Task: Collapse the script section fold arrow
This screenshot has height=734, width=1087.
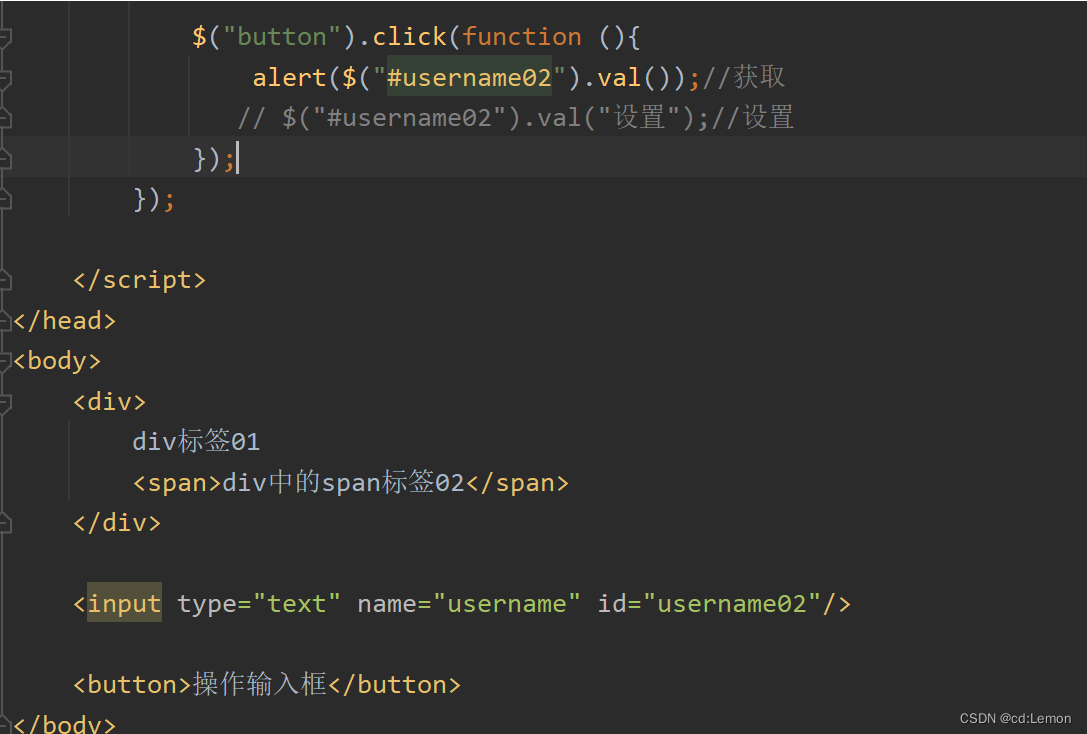Action: [x=6, y=279]
